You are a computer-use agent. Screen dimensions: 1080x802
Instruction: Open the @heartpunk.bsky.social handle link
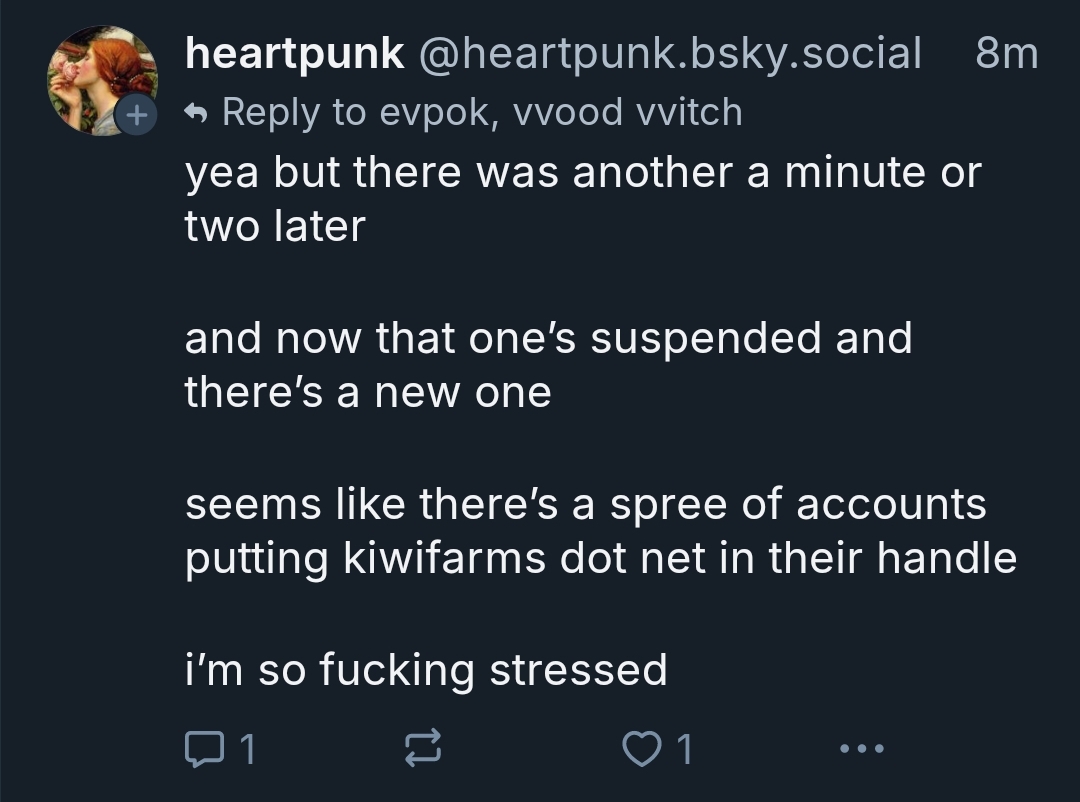point(668,53)
